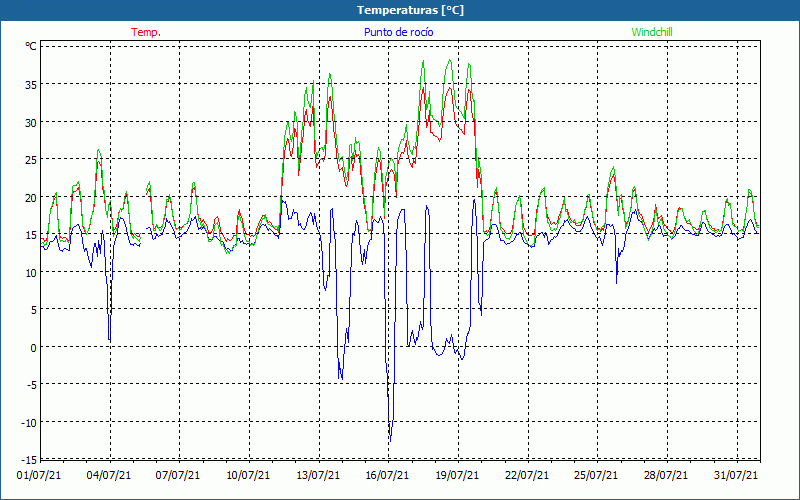Screen dimensions: 800x500
Task: Click the 28/07/21 date label
Action: [666, 476]
